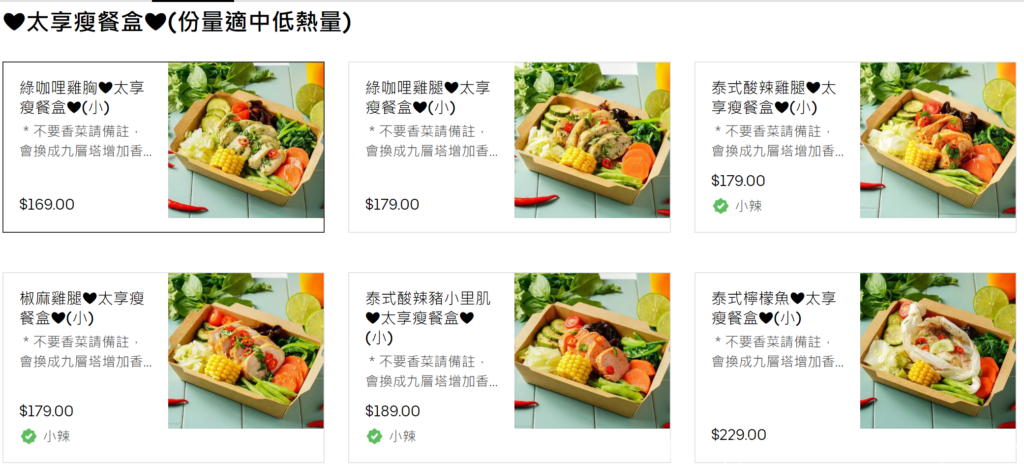Open the 綠咖哩雞胸 meal box photo

click(x=246, y=140)
